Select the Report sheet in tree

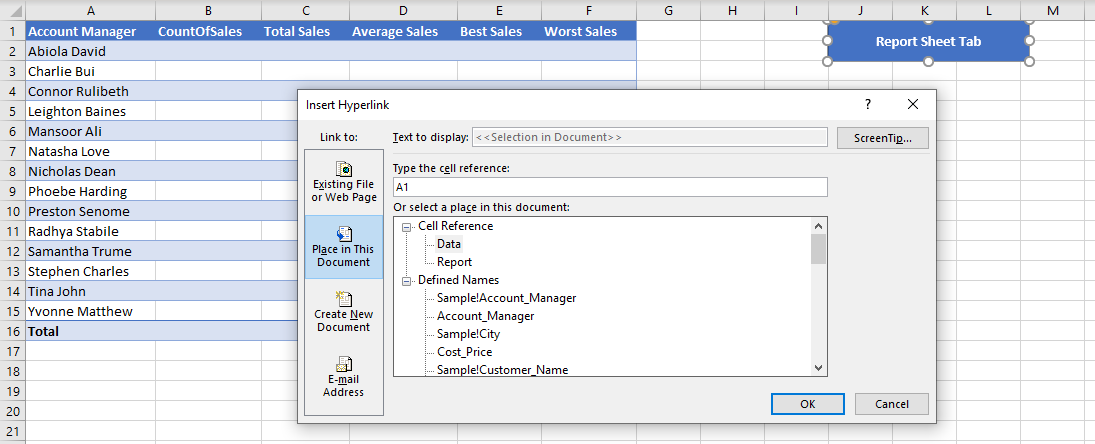click(x=454, y=262)
